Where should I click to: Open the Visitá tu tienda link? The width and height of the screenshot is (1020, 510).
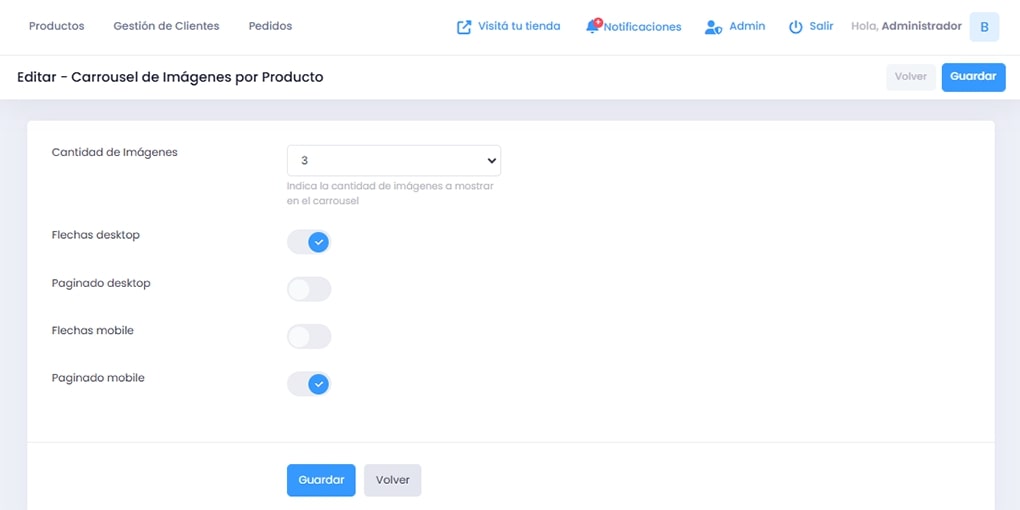pyautogui.click(x=519, y=26)
